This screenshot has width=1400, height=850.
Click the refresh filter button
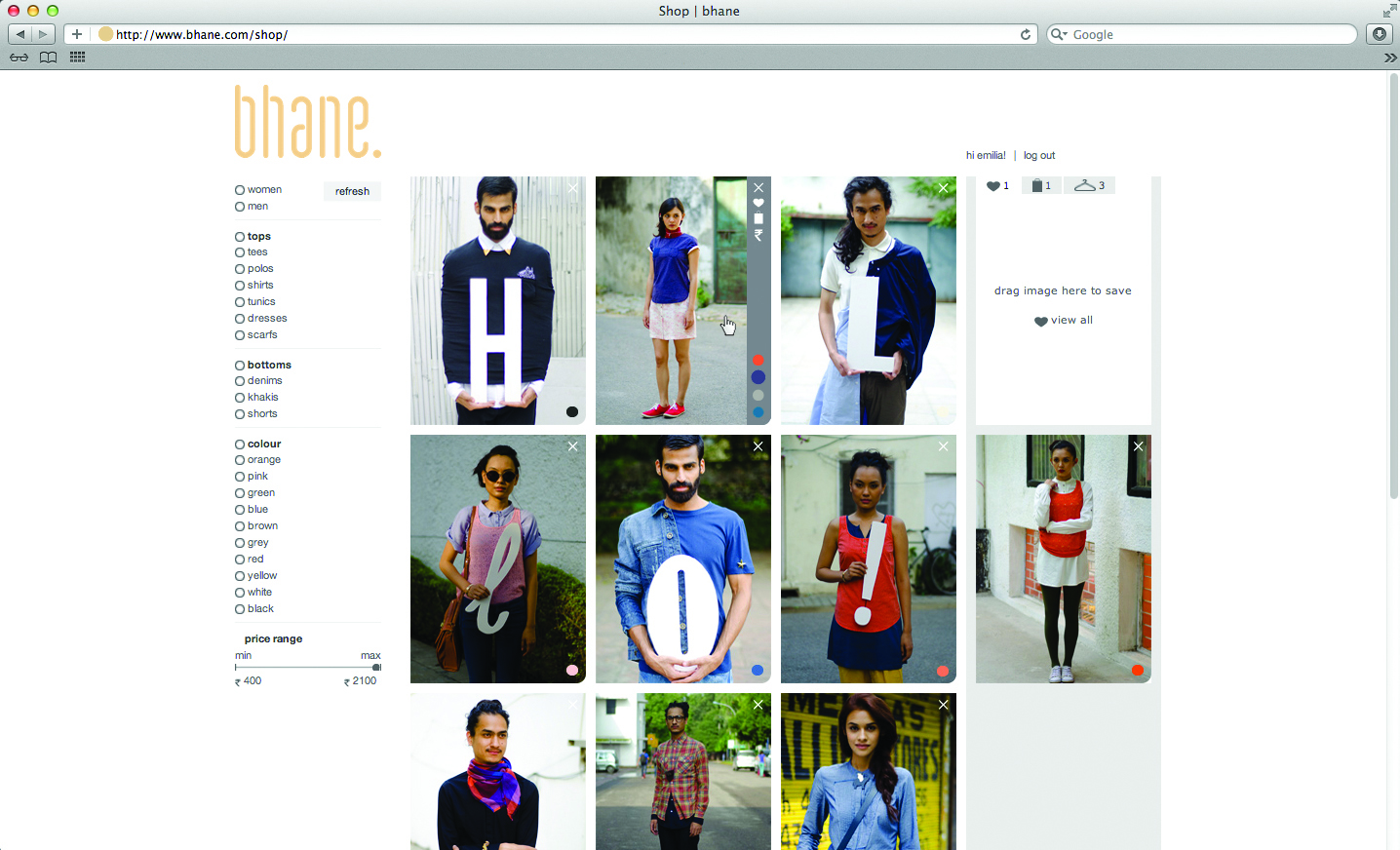pos(352,191)
